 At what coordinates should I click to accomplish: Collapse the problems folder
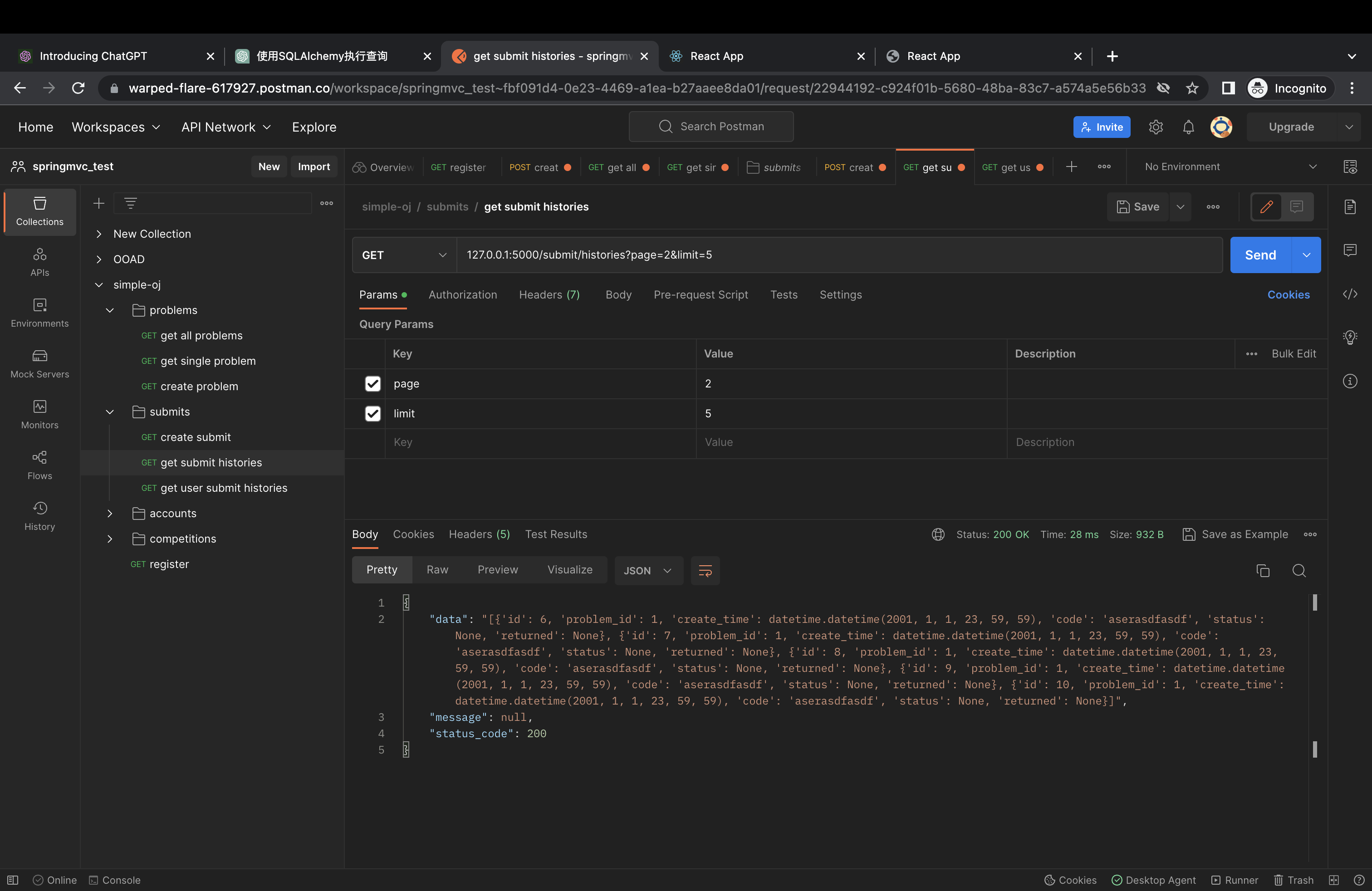pyautogui.click(x=109, y=310)
